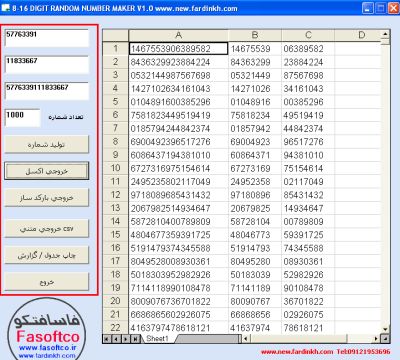This screenshot has height=360, width=400.
Task: Click the خروجی بارکد ساز barcode export button
Action: pos(47,198)
